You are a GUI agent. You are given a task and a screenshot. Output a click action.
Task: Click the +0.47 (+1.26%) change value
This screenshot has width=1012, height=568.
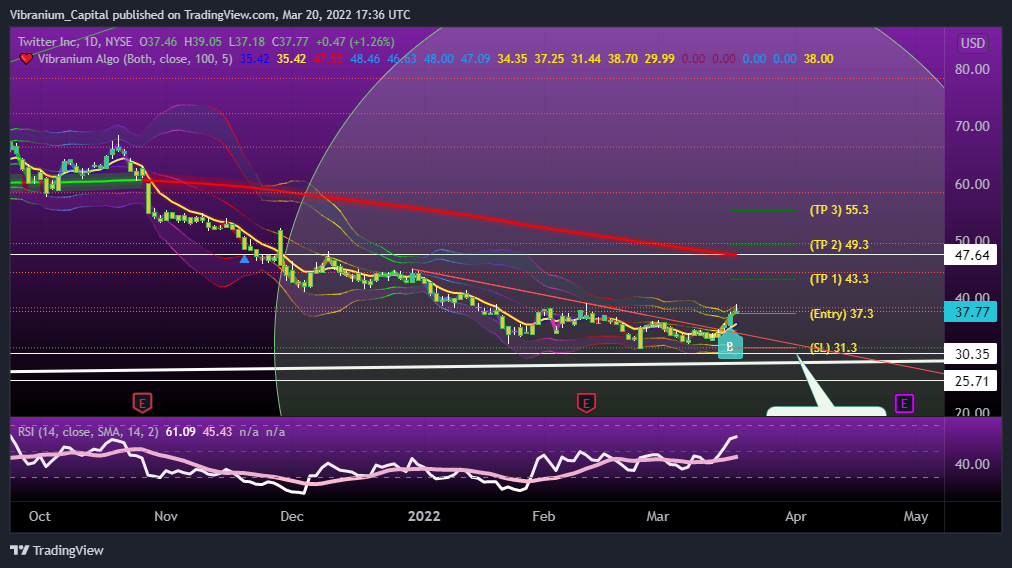pyautogui.click(x=355, y=42)
